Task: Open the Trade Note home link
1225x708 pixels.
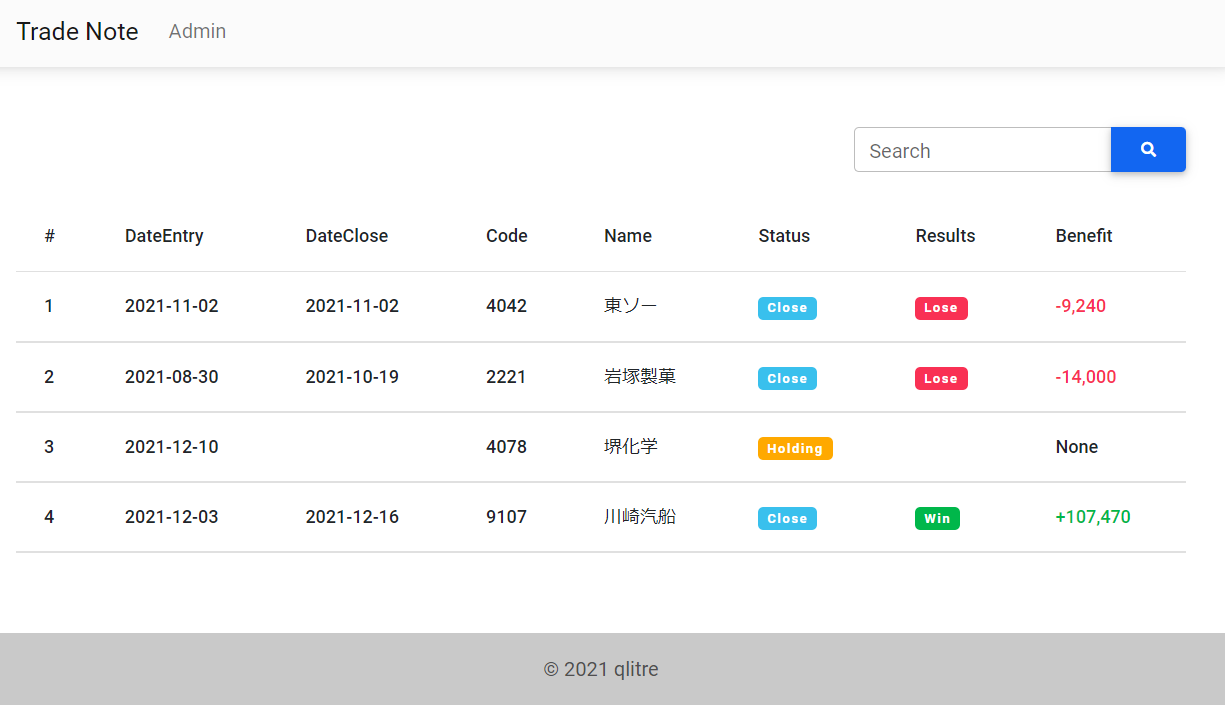Action: (77, 31)
